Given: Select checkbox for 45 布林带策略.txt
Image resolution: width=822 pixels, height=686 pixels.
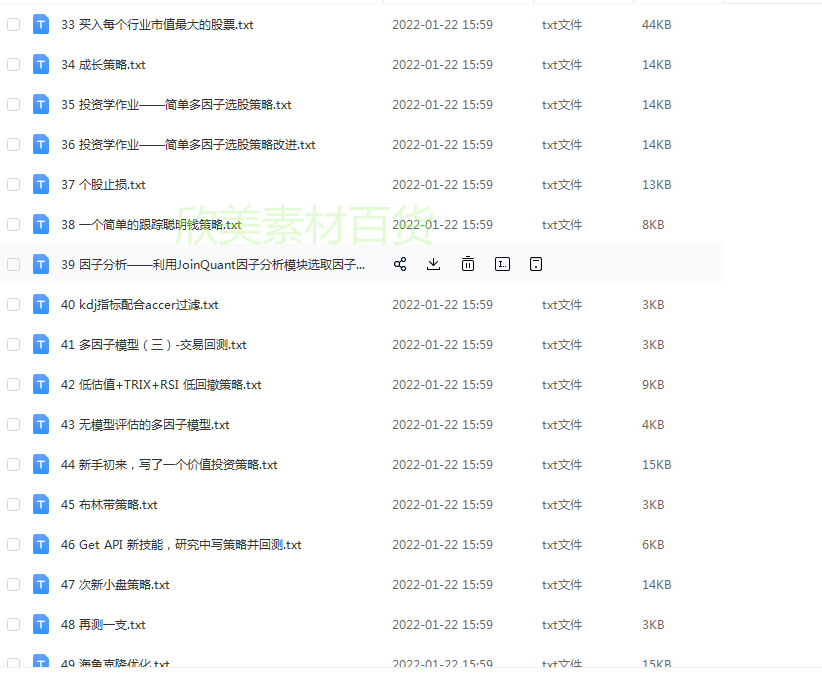Looking at the screenshot, I should [x=14, y=504].
